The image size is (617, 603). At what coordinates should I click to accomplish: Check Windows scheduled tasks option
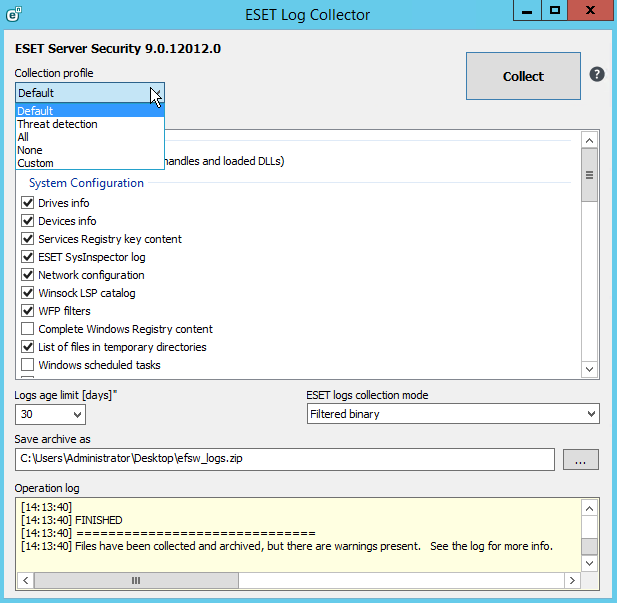28,365
